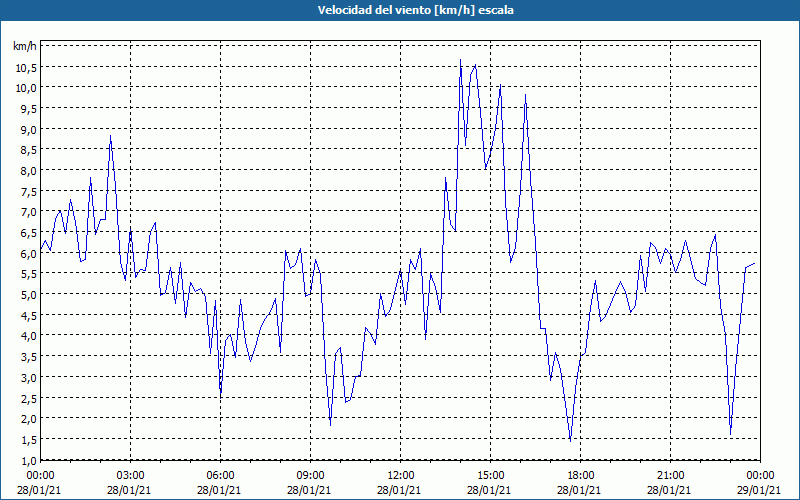
Task: Click the chart title 'Velocidad del viento [km/h] escala'
Action: (x=415, y=10)
